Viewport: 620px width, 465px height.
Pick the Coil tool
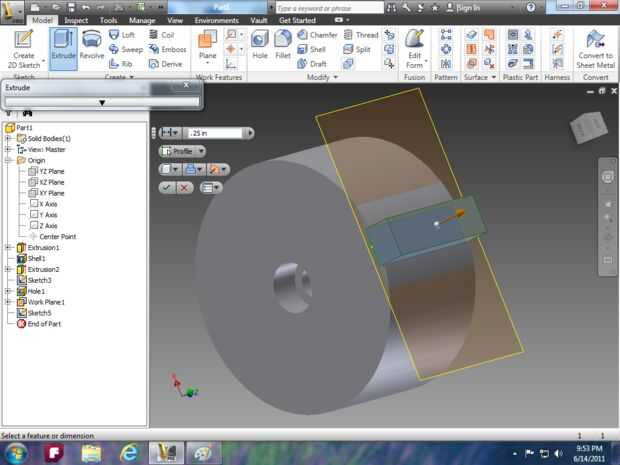[x=161, y=35]
